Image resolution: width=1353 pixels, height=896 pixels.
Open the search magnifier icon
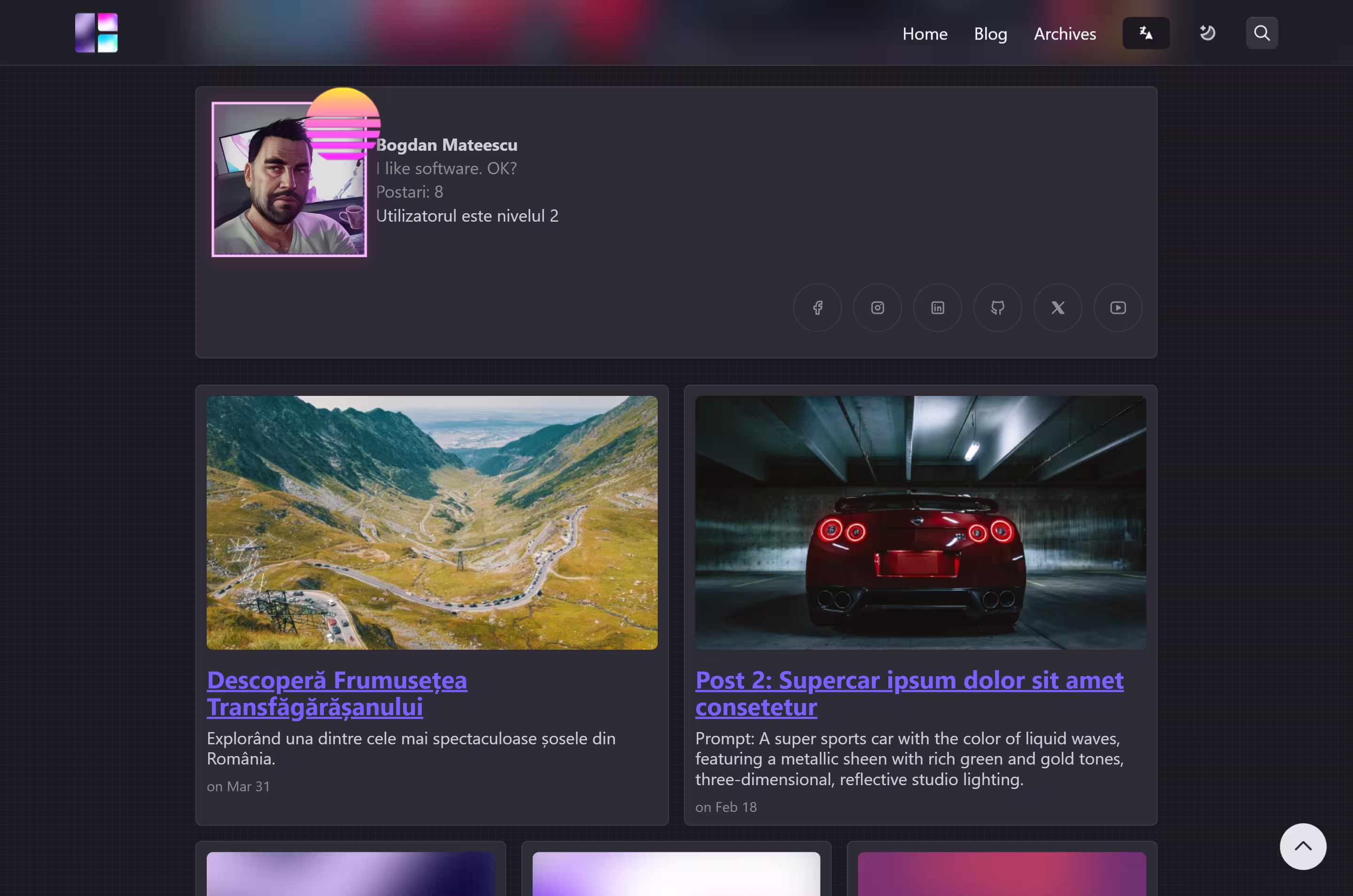(x=1261, y=33)
